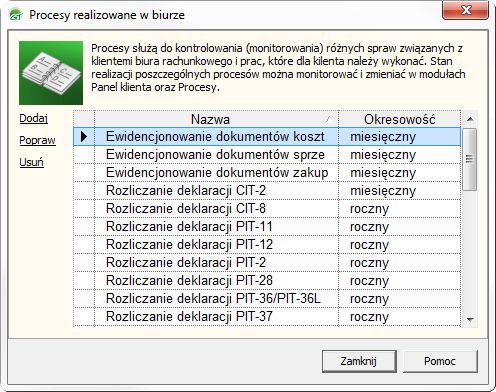Click the Popraw link
The width and height of the screenshot is (496, 392).
tap(37, 140)
